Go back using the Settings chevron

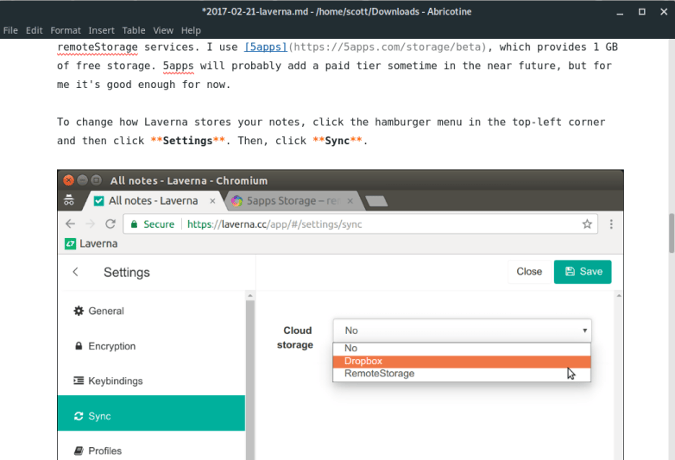click(76, 272)
